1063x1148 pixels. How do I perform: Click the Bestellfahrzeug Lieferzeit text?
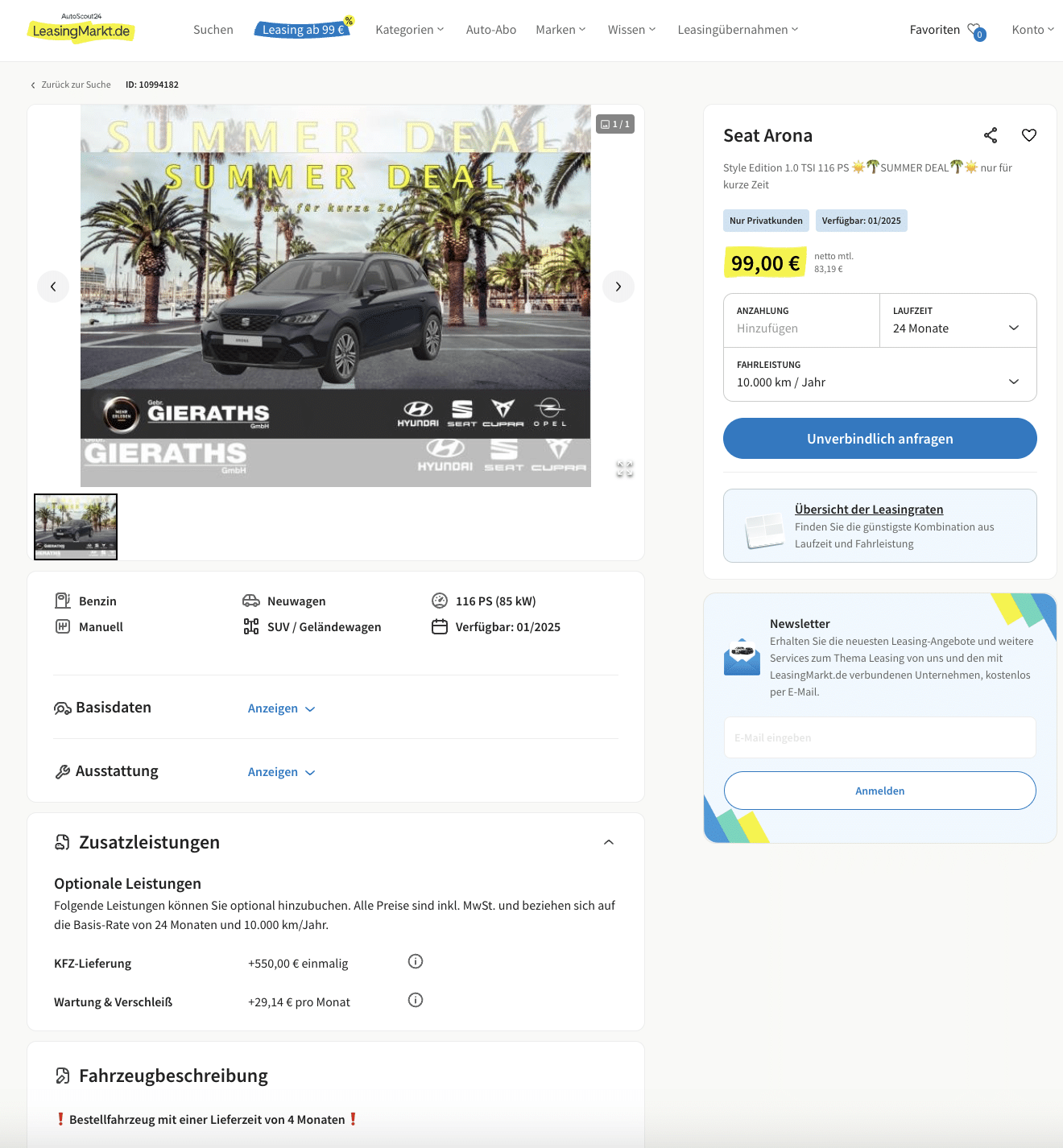click(x=207, y=1120)
